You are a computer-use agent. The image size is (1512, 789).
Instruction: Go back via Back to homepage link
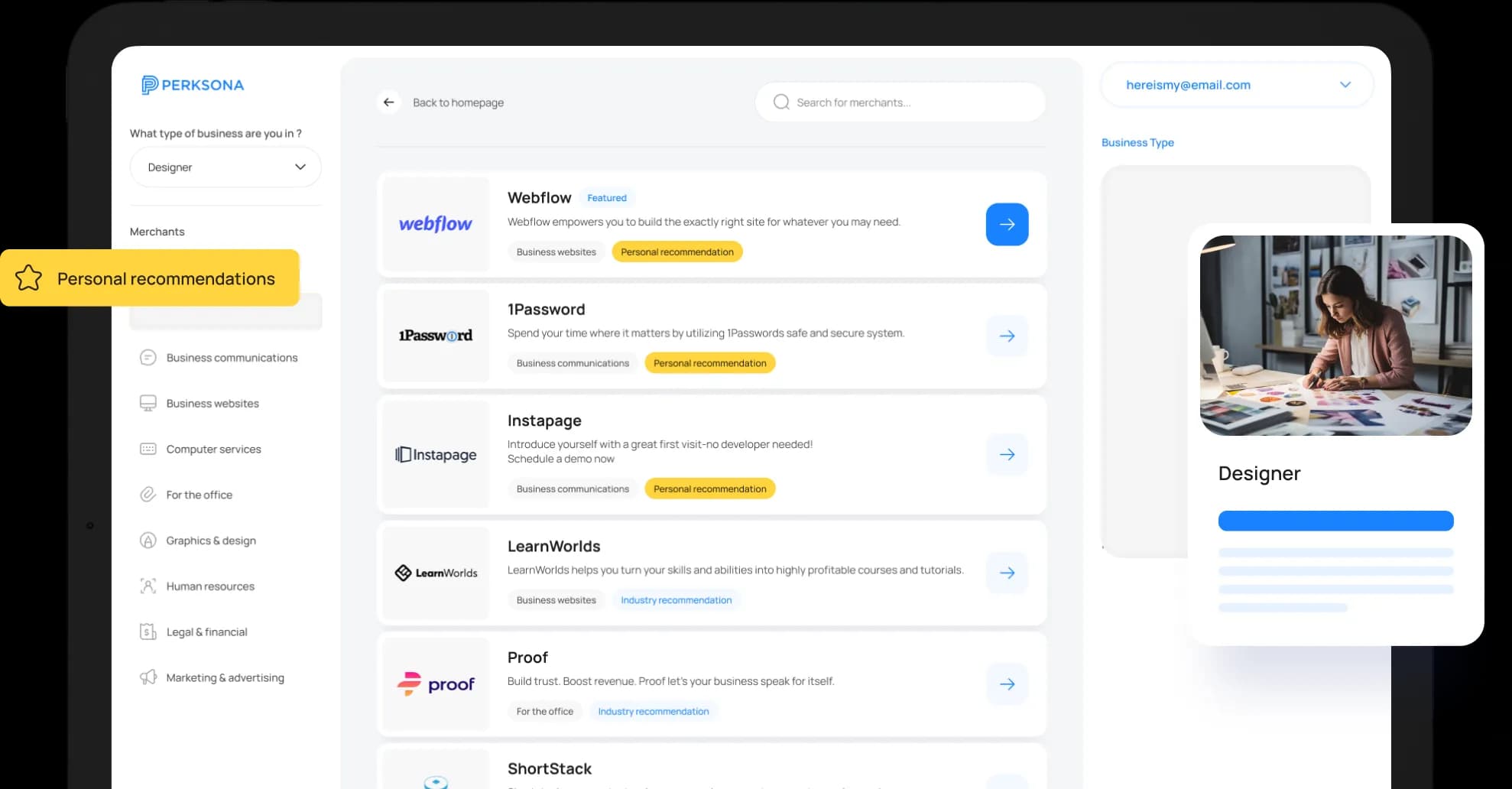pos(458,102)
